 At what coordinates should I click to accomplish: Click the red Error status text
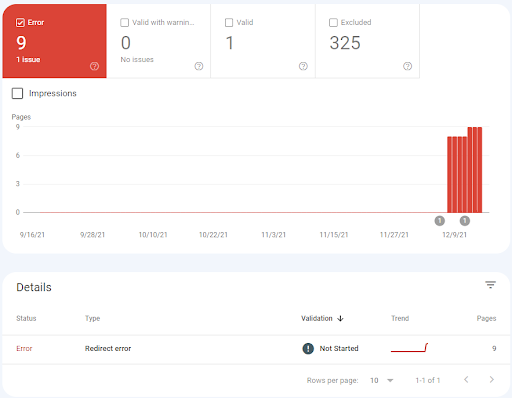(x=24, y=349)
